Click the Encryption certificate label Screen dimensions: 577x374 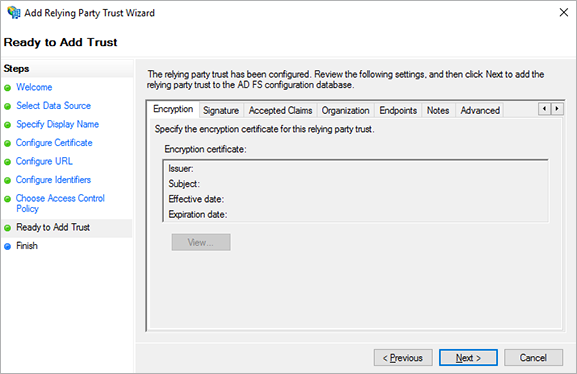(205, 149)
